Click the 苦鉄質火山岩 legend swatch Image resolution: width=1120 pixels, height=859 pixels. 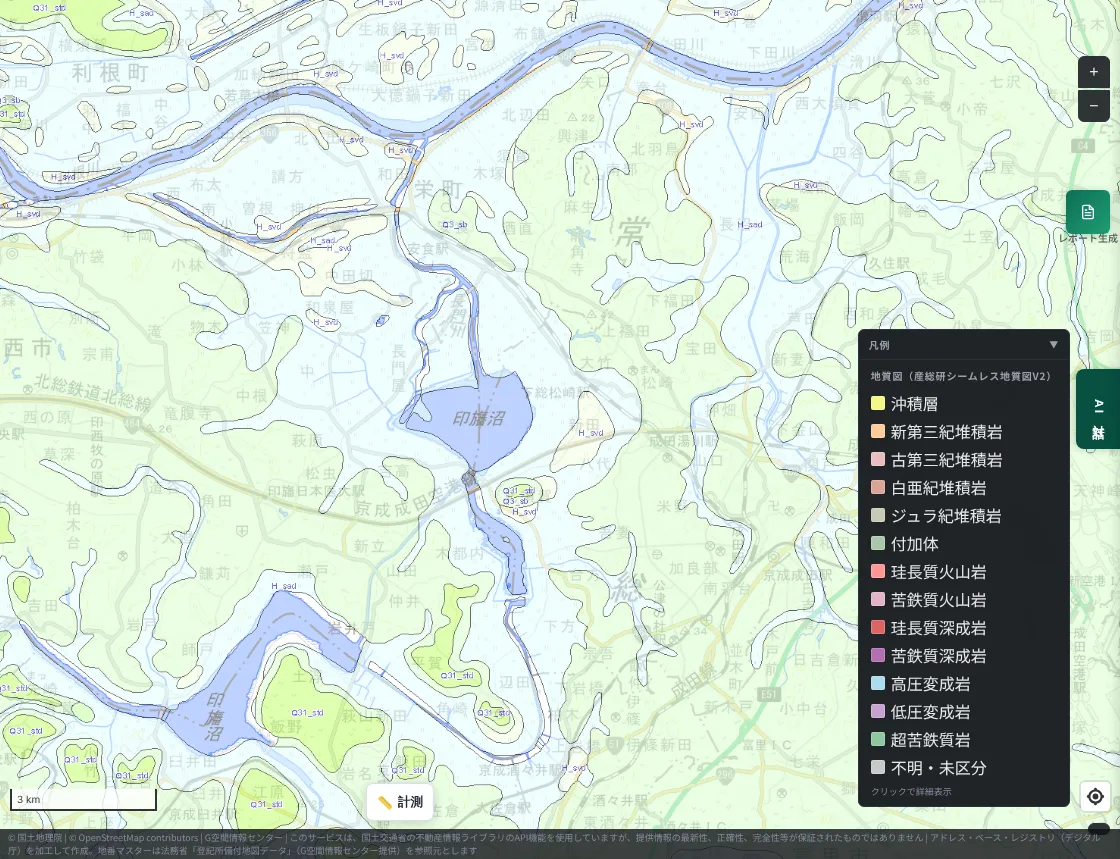(878, 599)
